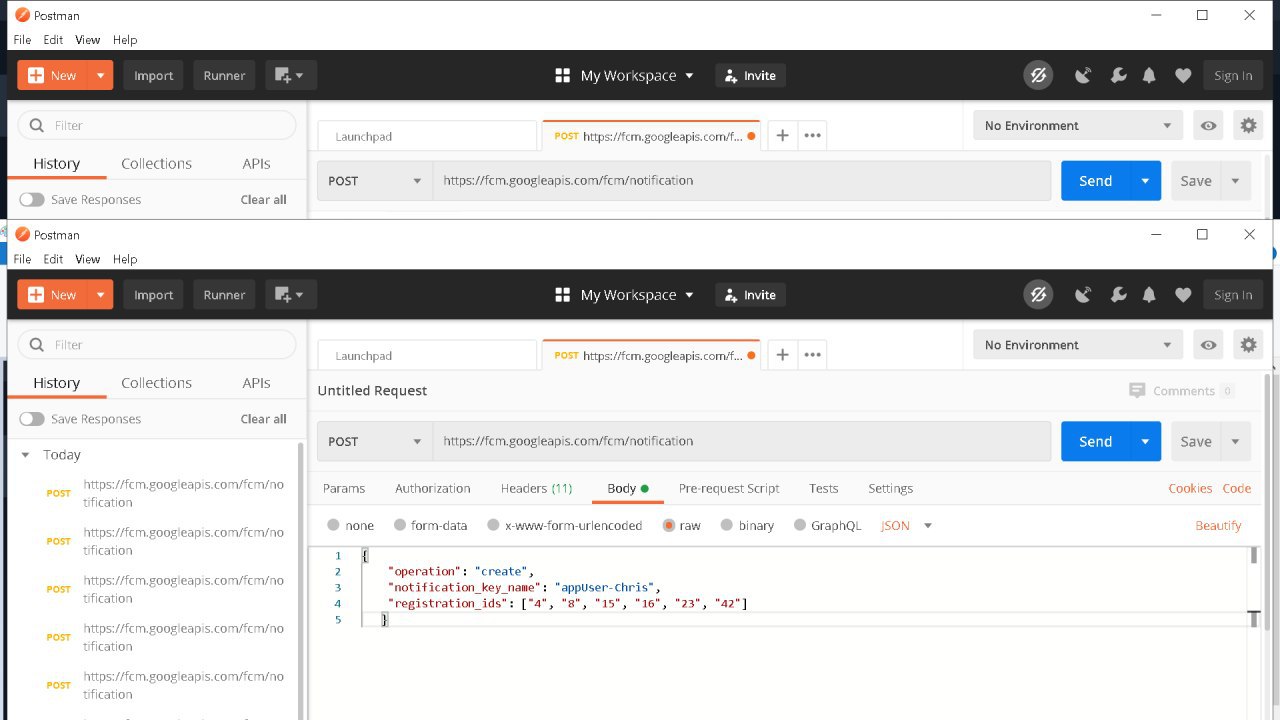
Task: Open the Params tab
Action: [344, 488]
